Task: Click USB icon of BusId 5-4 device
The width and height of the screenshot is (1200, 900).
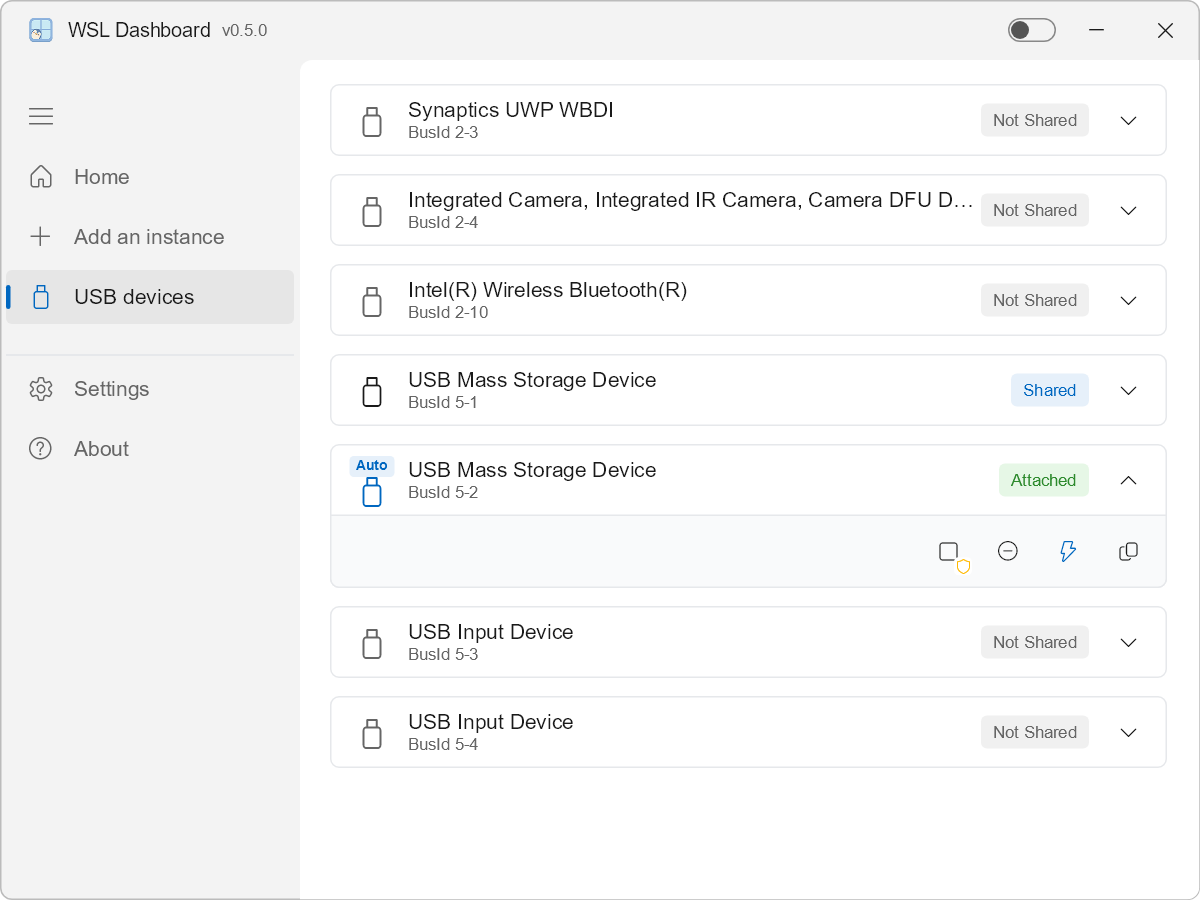Action: (x=372, y=734)
